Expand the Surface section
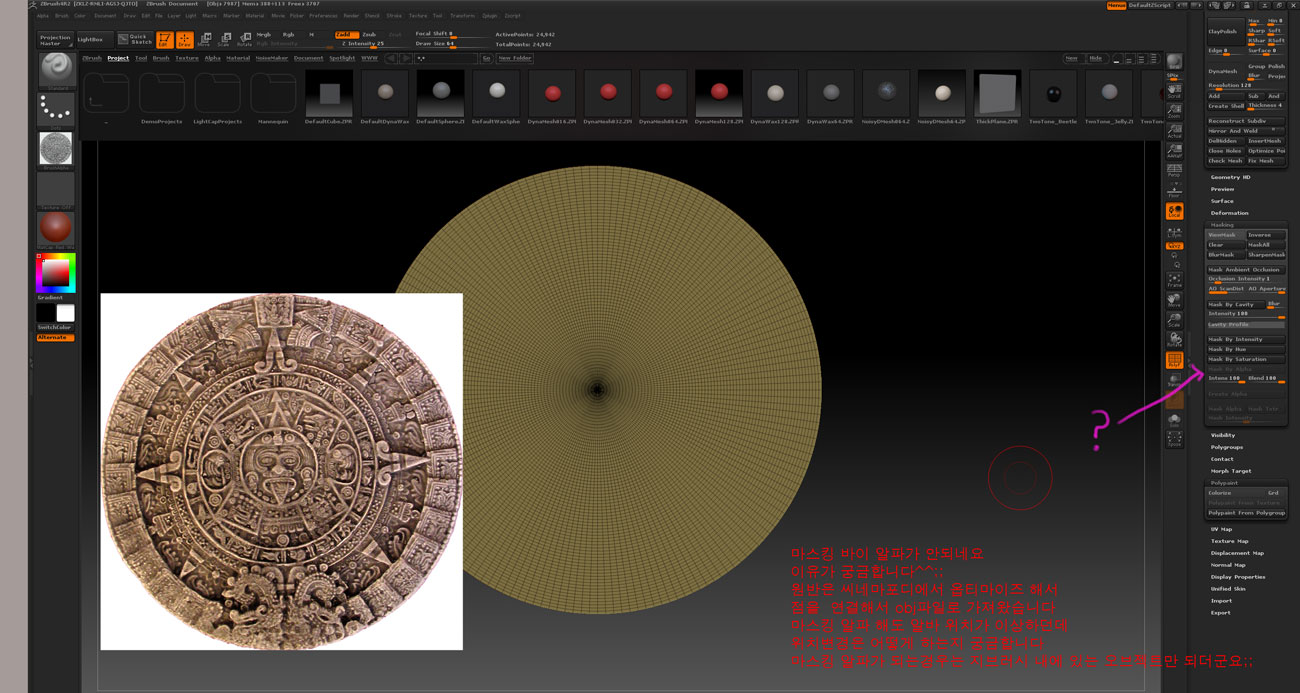This screenshot has width=1300, height=693. point(1222,201)
